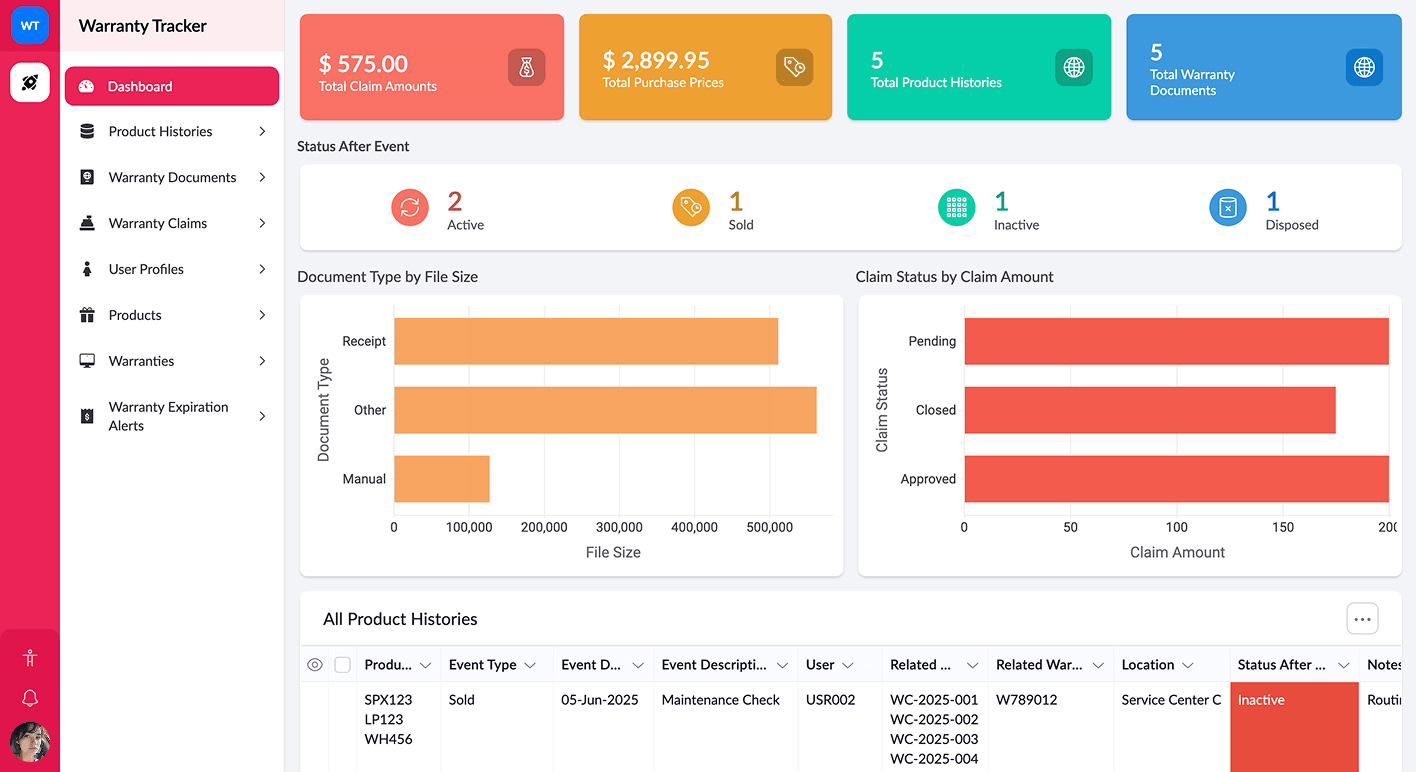
Task: Click the notifications bell icon
Action: tap(30, 697)
